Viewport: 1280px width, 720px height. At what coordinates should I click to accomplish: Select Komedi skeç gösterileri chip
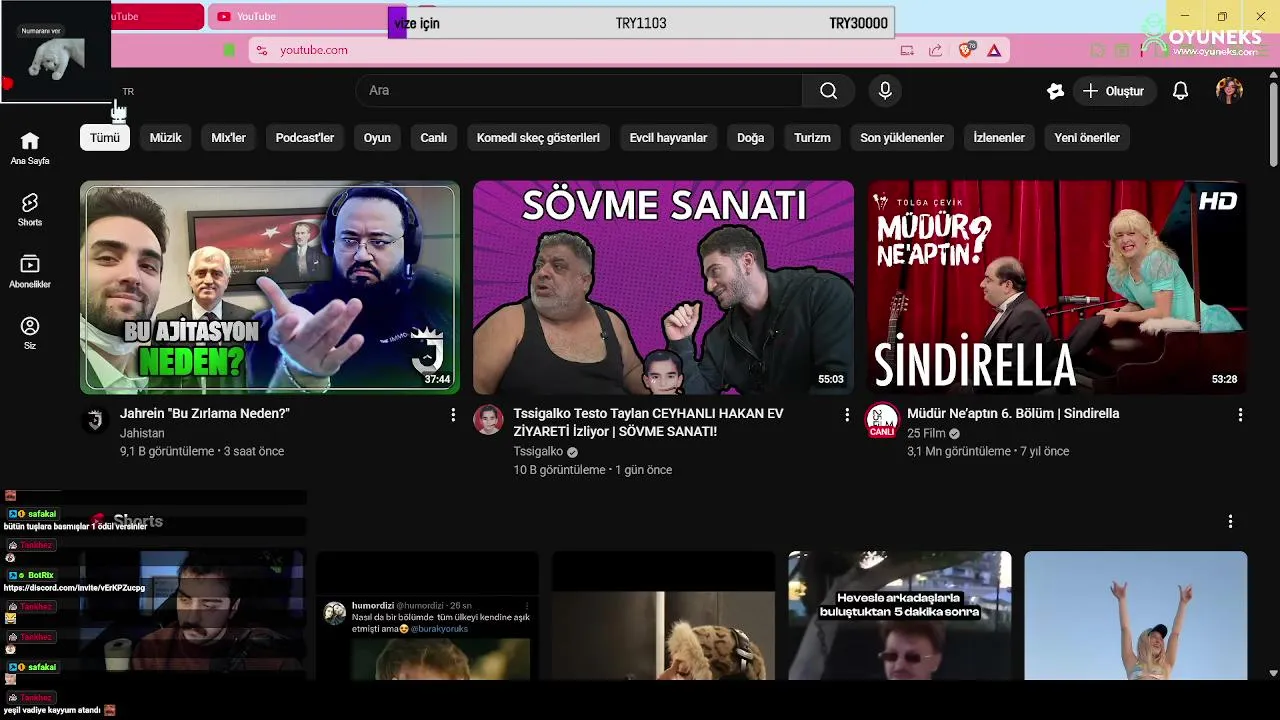538,138
